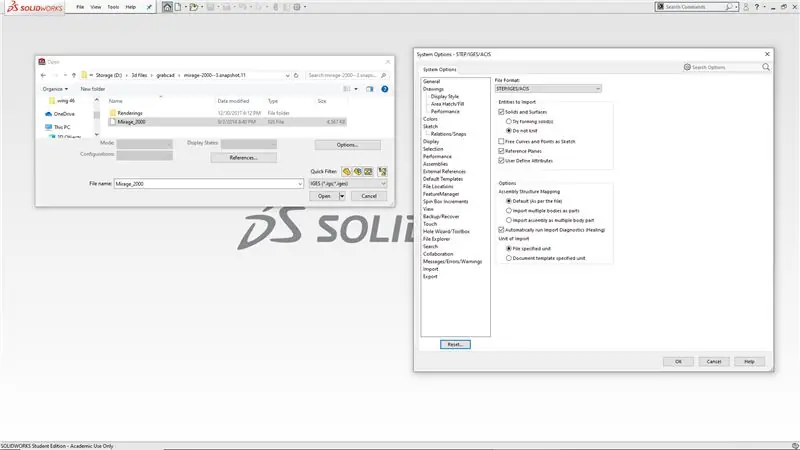
Task: Open the IGES file type dropdown
Action: click(347, 184)
